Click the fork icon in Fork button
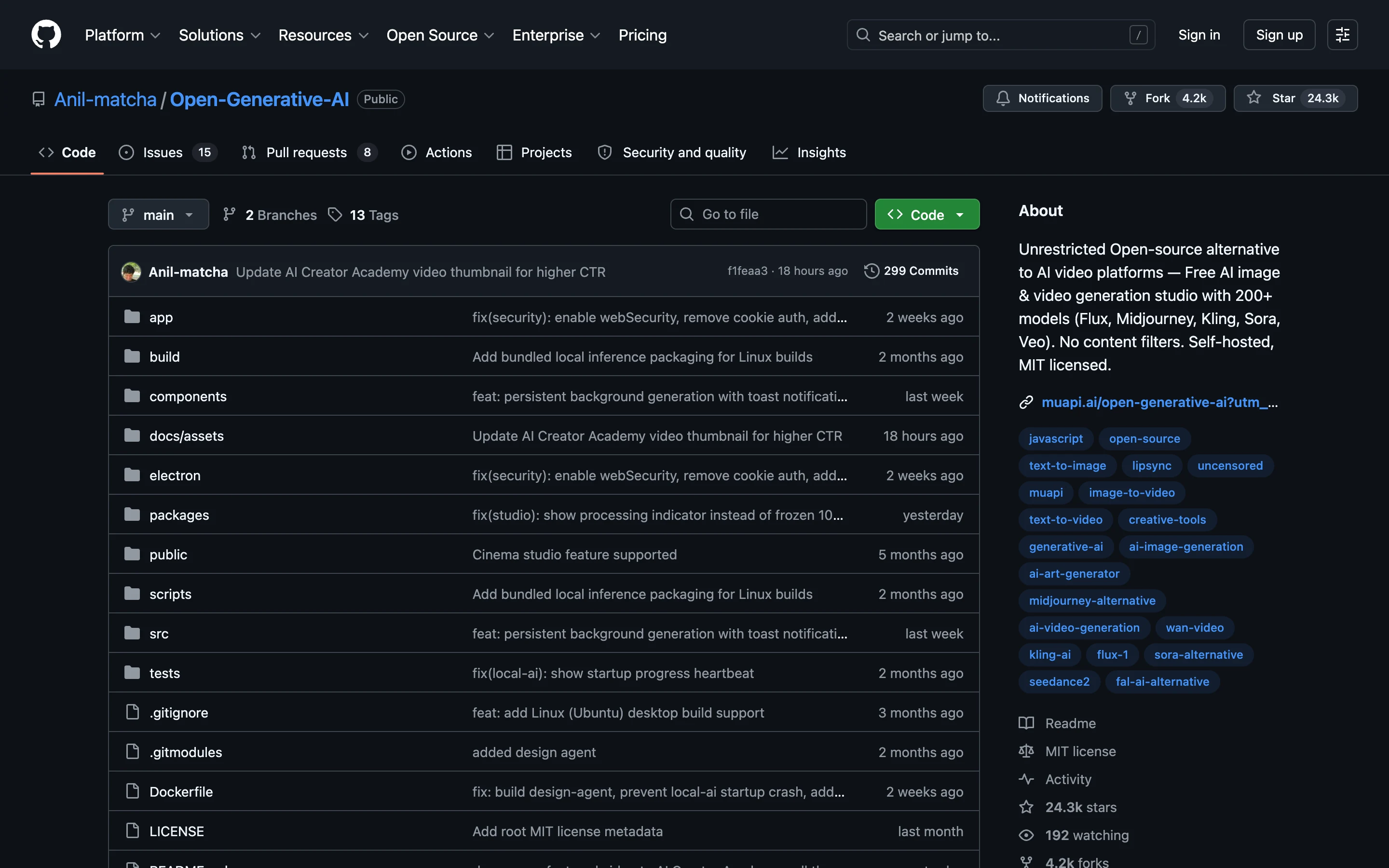The image size is (1389, 868). [1130, 98]
